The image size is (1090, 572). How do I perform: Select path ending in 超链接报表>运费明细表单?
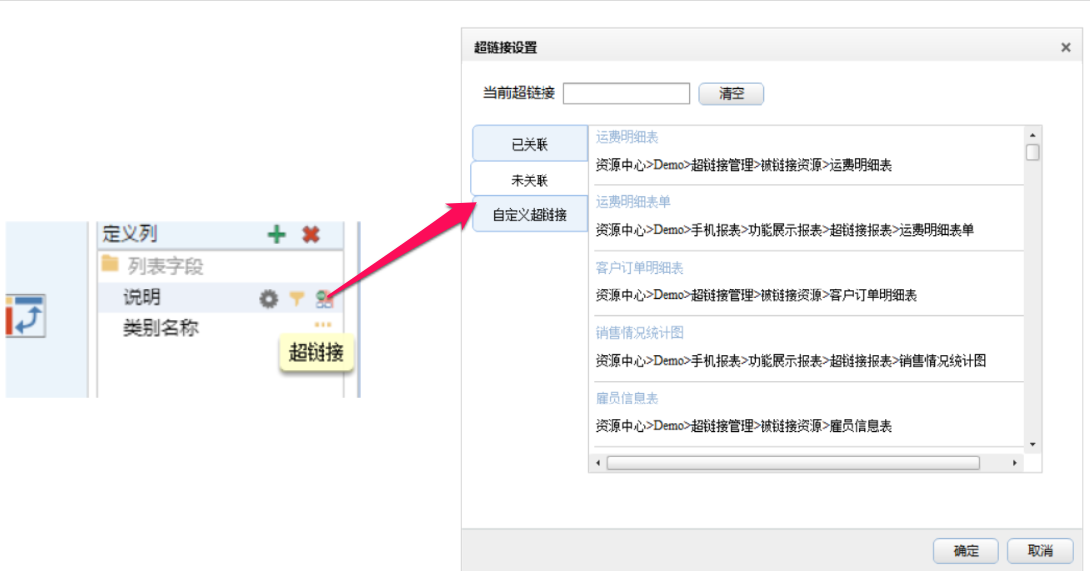(784, 230)
